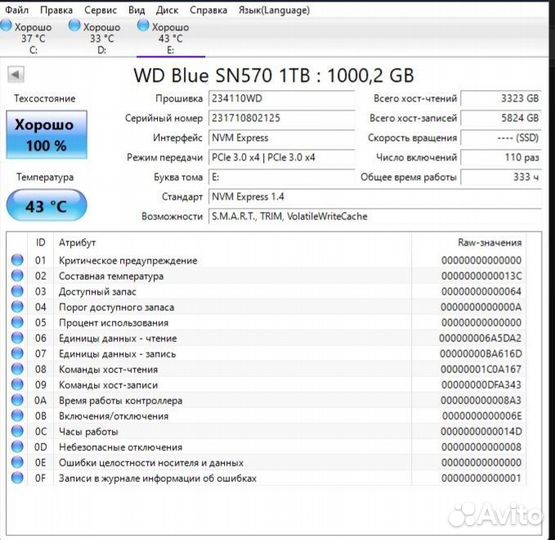The width and height of the screenshot is (555, 540).
Task: Select the D: drive status icon
Action: point(74,25)
